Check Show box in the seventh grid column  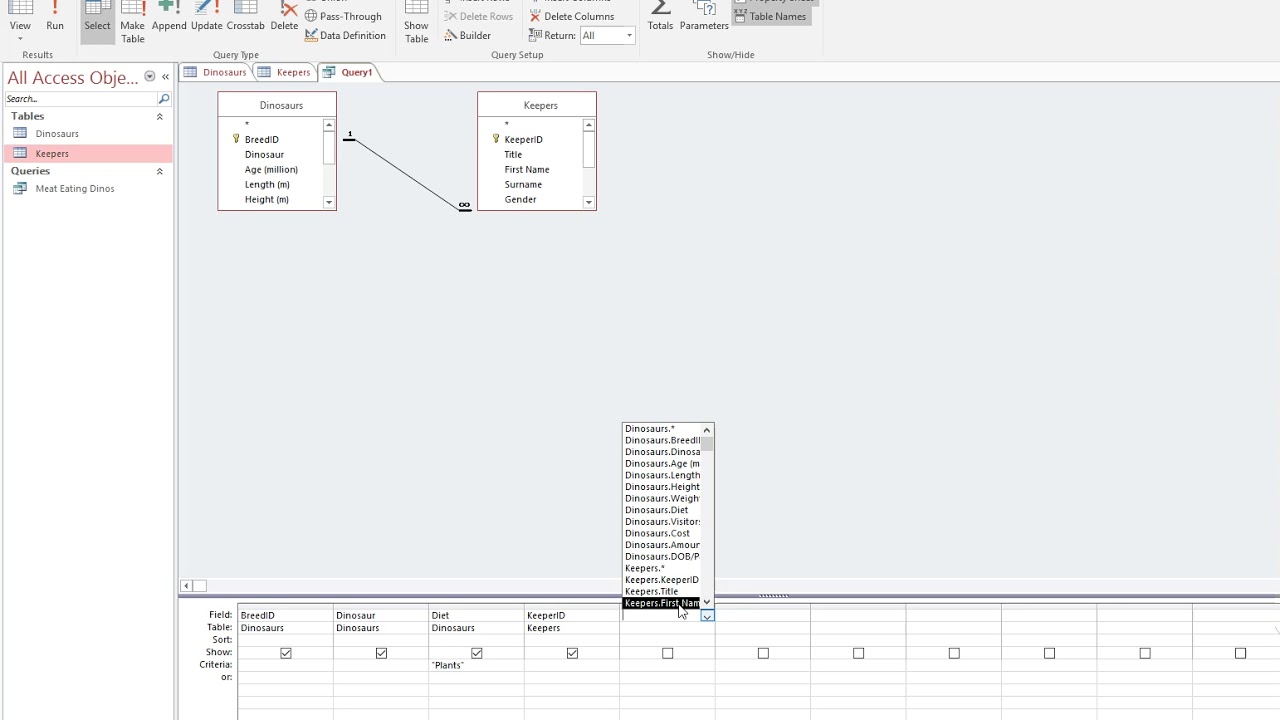859,653
